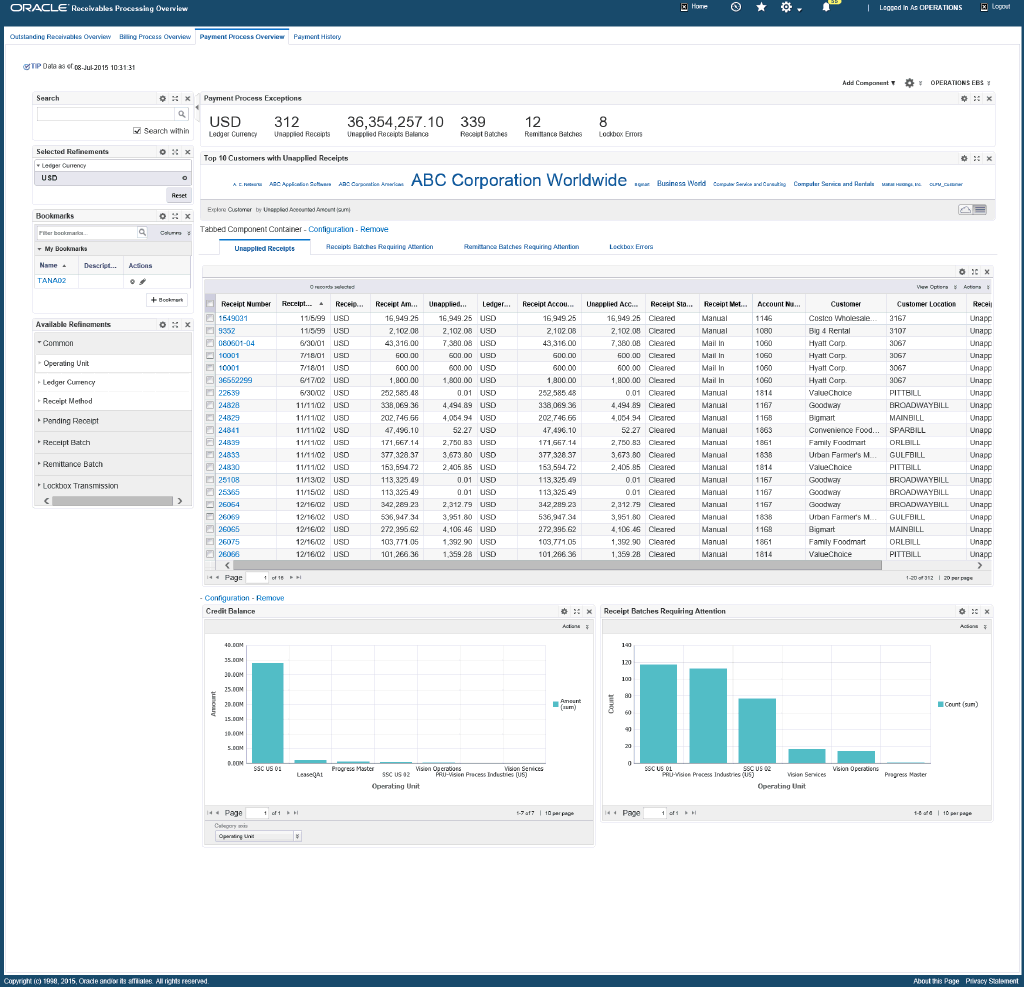Edit the TANA02 bookmark with pencil icon
The width and height of the screenshot is (1024, 987).
[x=142, y=282]
